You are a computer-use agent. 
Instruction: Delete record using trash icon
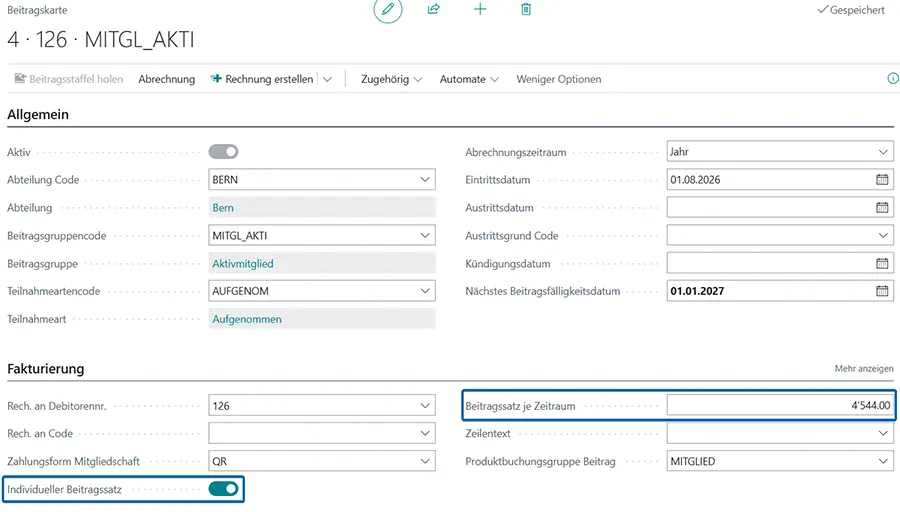[526, 9]
